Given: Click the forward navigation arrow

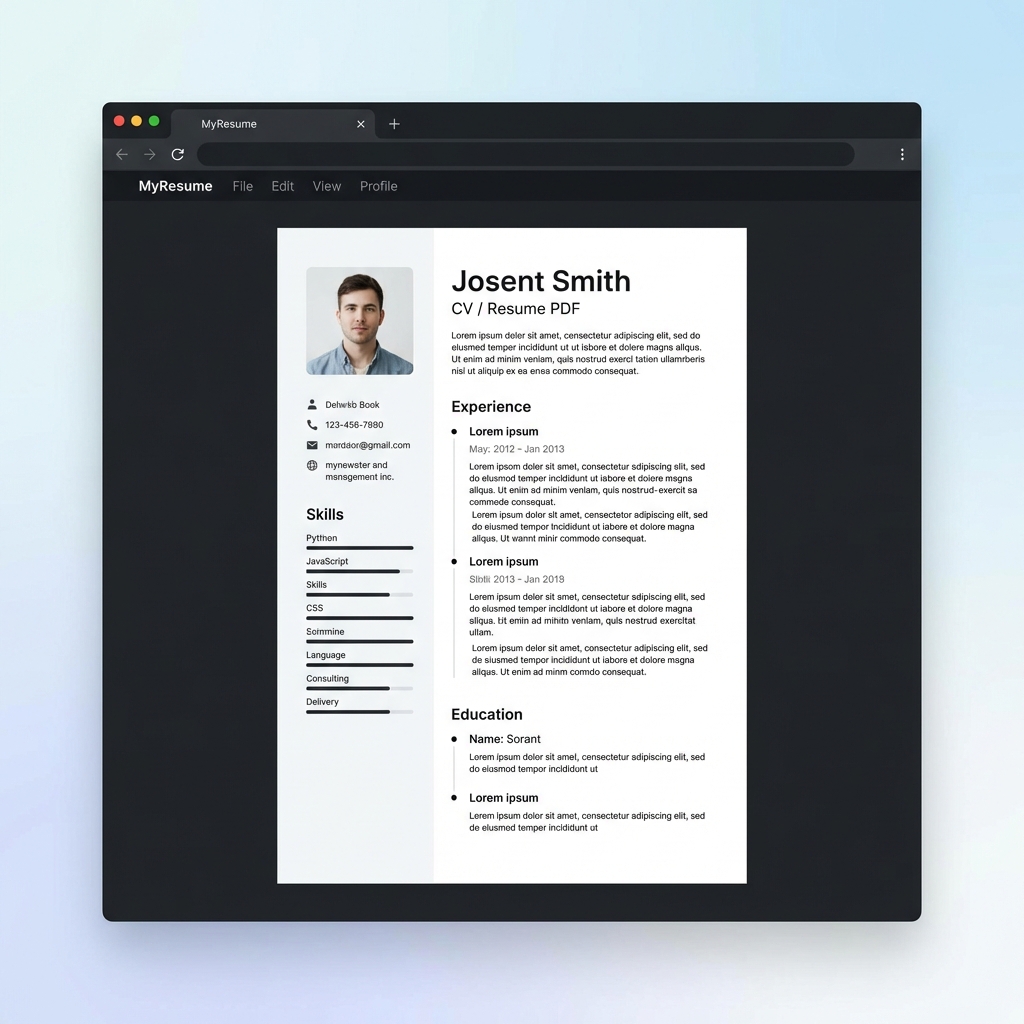Looking at the screenshot, I should [x=149, y=154].
